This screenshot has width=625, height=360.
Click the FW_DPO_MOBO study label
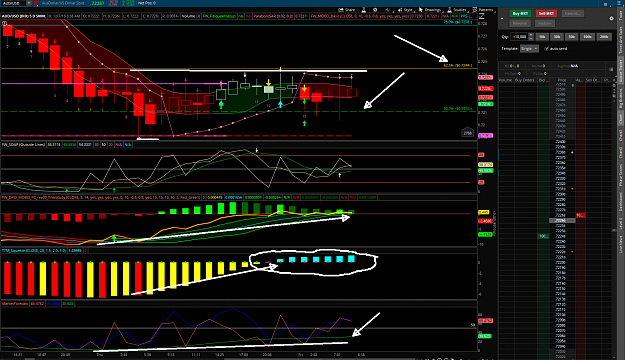(101, 197)
